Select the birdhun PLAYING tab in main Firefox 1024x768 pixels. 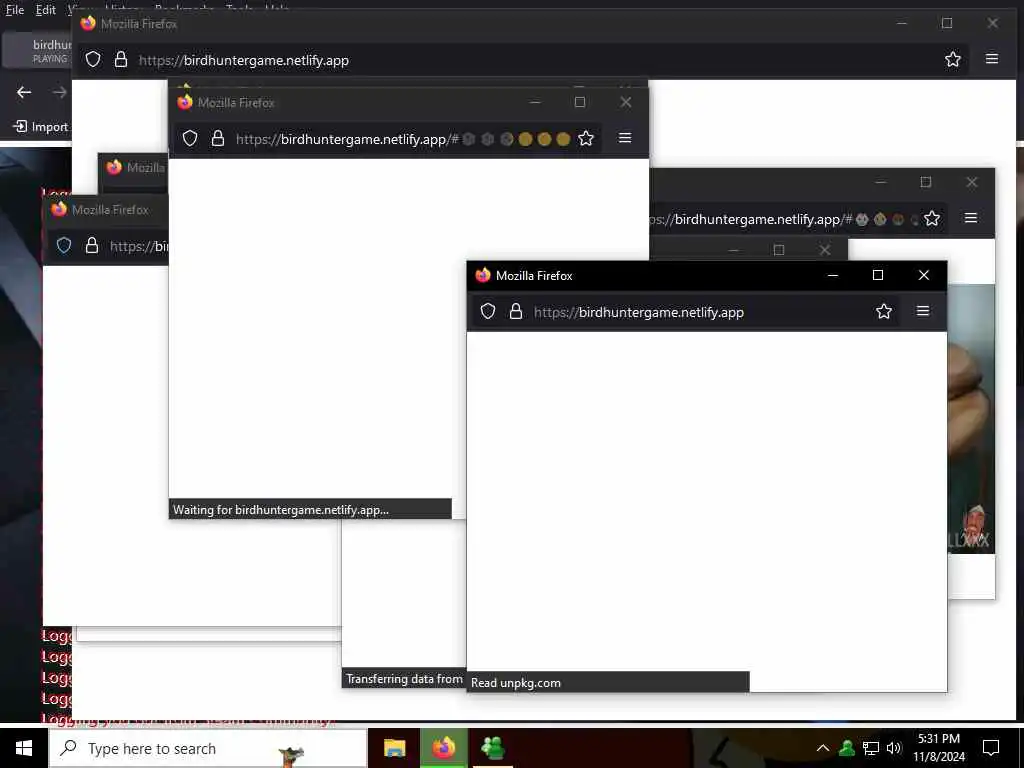[x=37, y=51]
